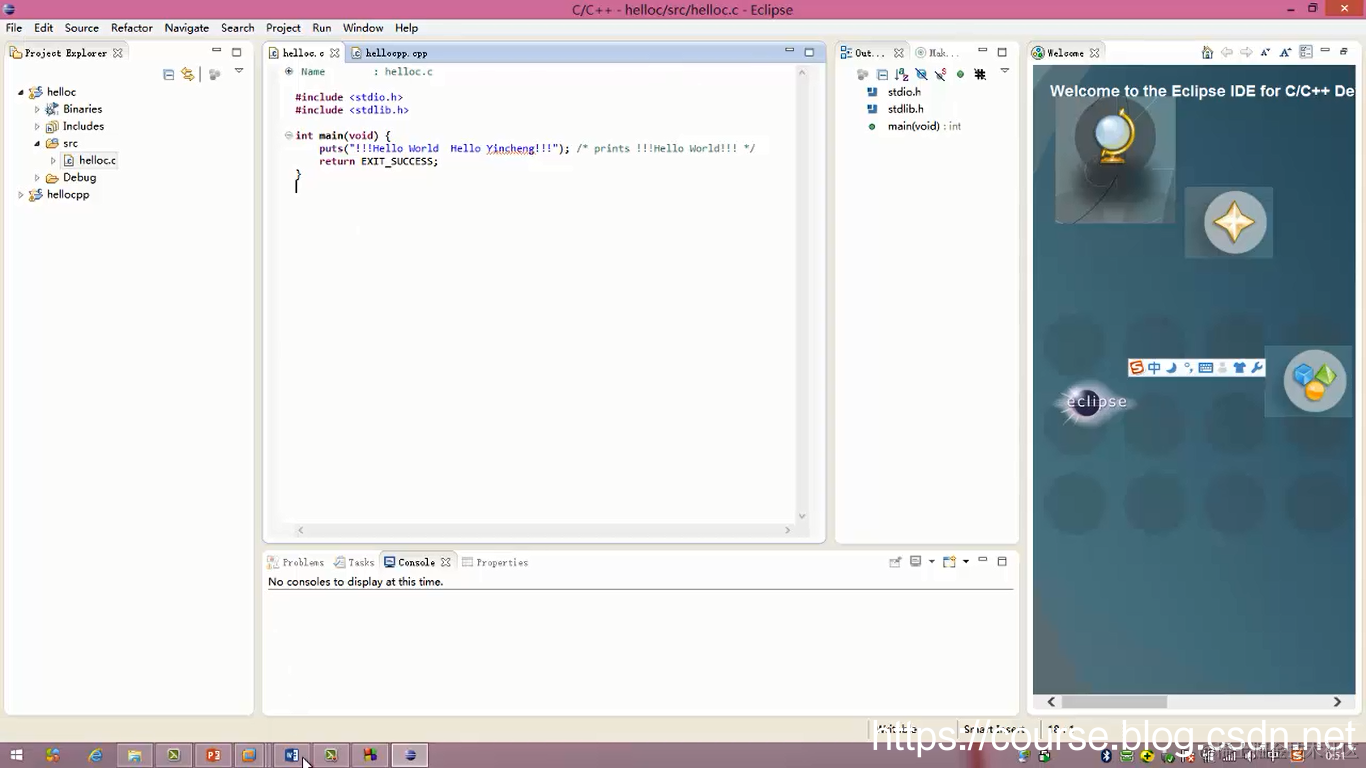Close the helloc.c editor tab
Viewport: 1366px width, 768px height.
click(335, 53)
